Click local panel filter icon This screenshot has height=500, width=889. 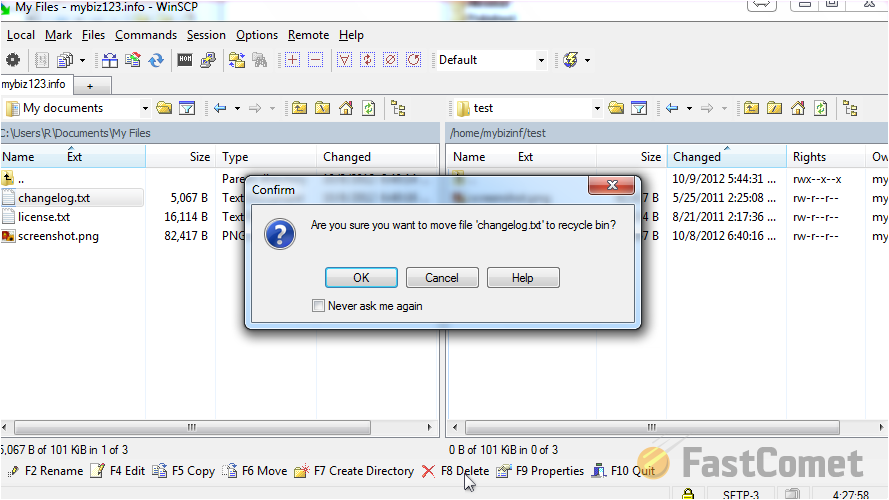pos(187,108)
